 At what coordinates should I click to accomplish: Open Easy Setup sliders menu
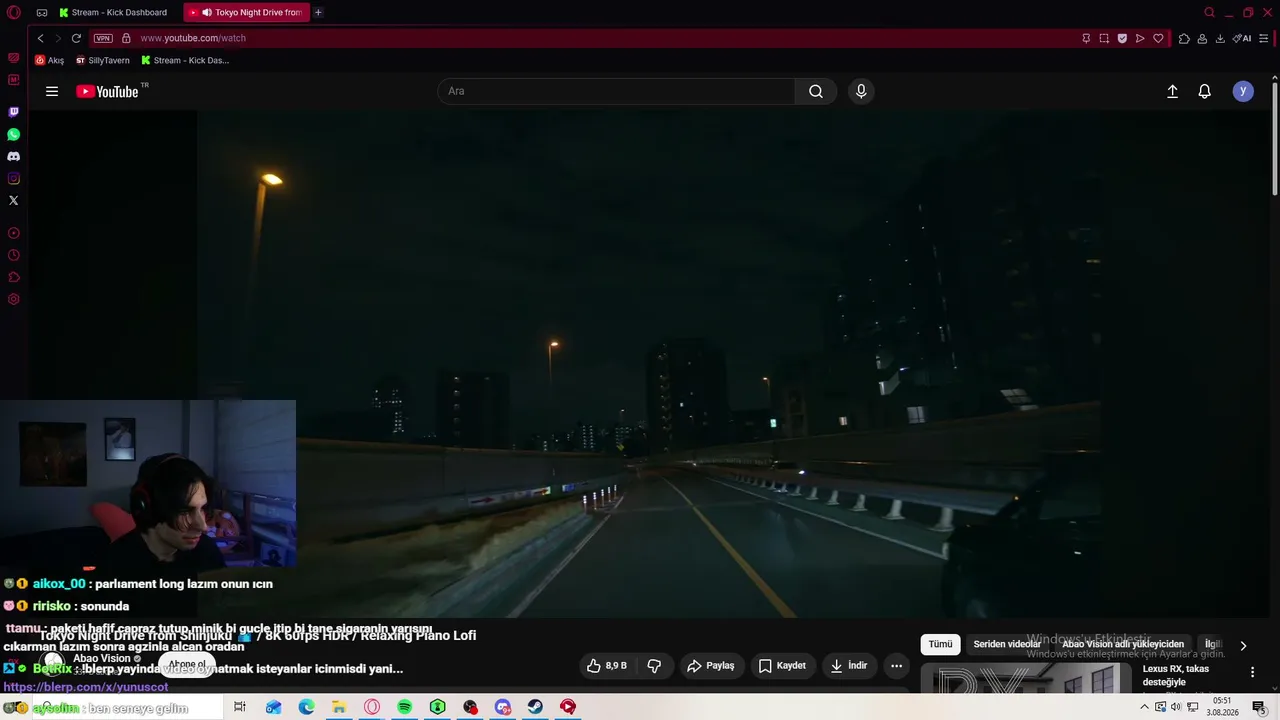(x=1264, y=38)
